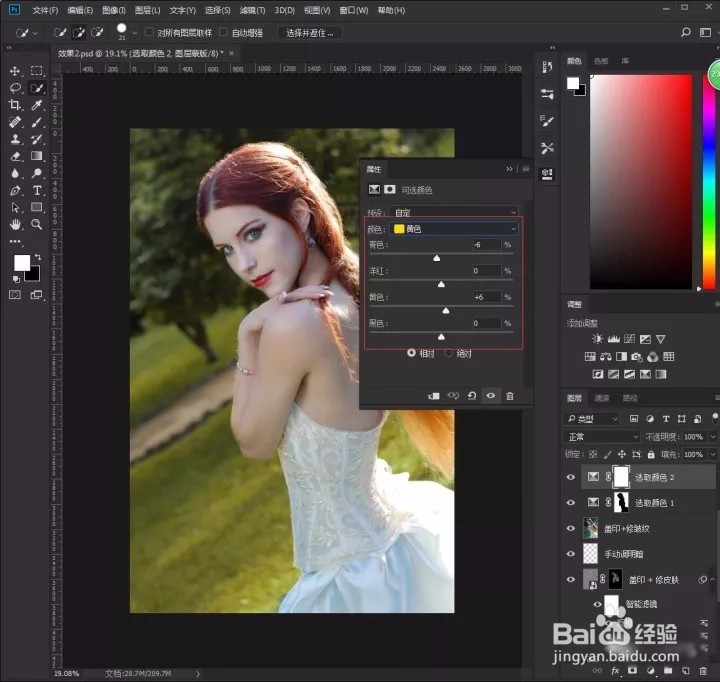
Task: Open the preset dropdown set to custom
Action: click(x=455, y=212)
